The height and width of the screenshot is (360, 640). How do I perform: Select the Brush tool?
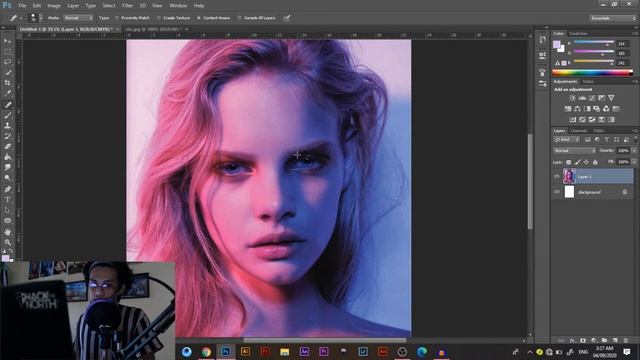[x=7, y=116]
